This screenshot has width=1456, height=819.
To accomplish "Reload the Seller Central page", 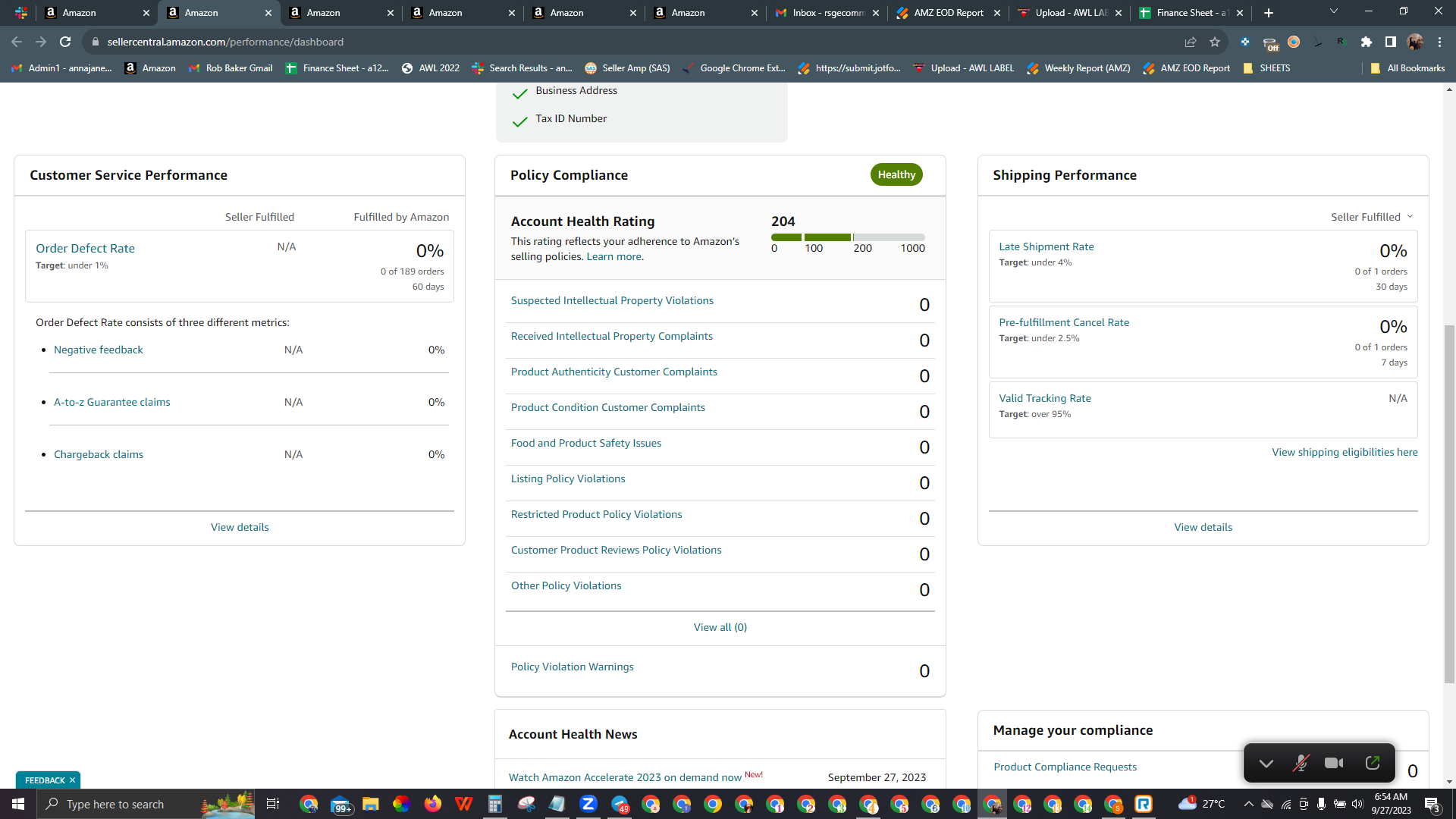I will [x=65, y=42].
